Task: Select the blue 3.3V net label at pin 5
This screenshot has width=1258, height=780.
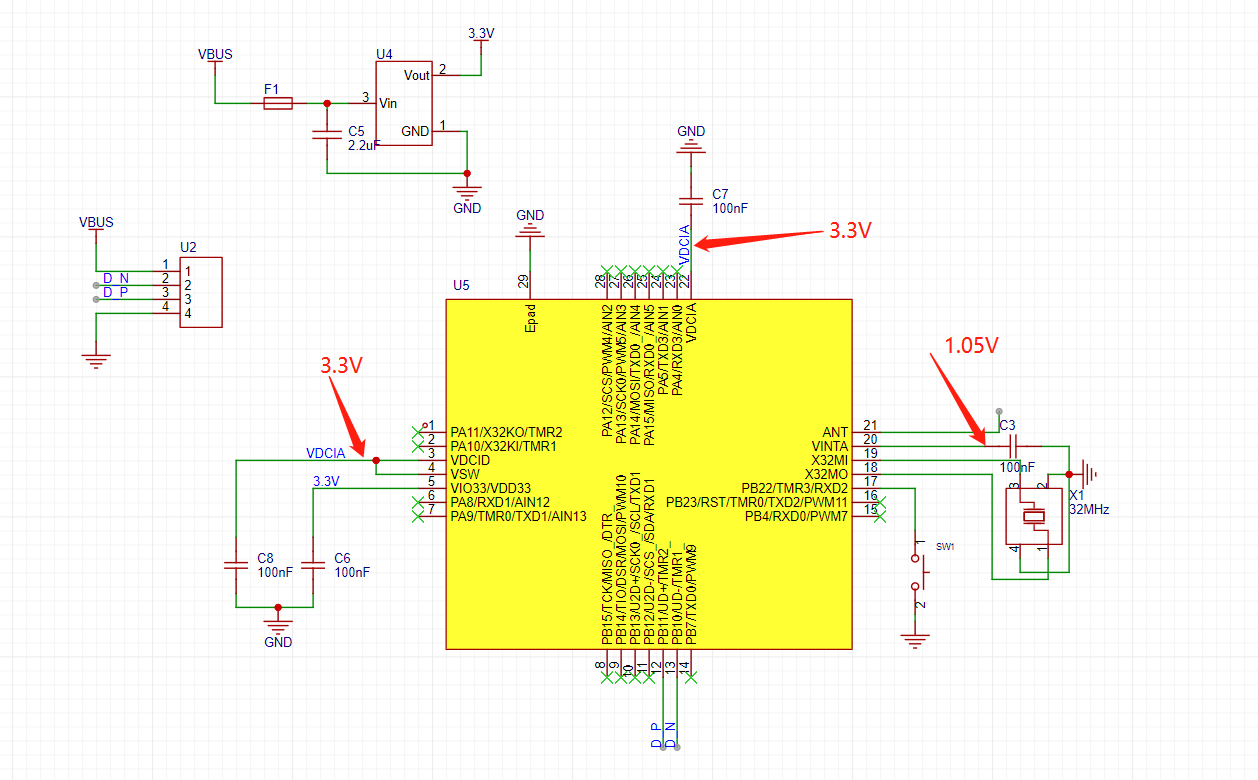Action: tap(326, 481)
